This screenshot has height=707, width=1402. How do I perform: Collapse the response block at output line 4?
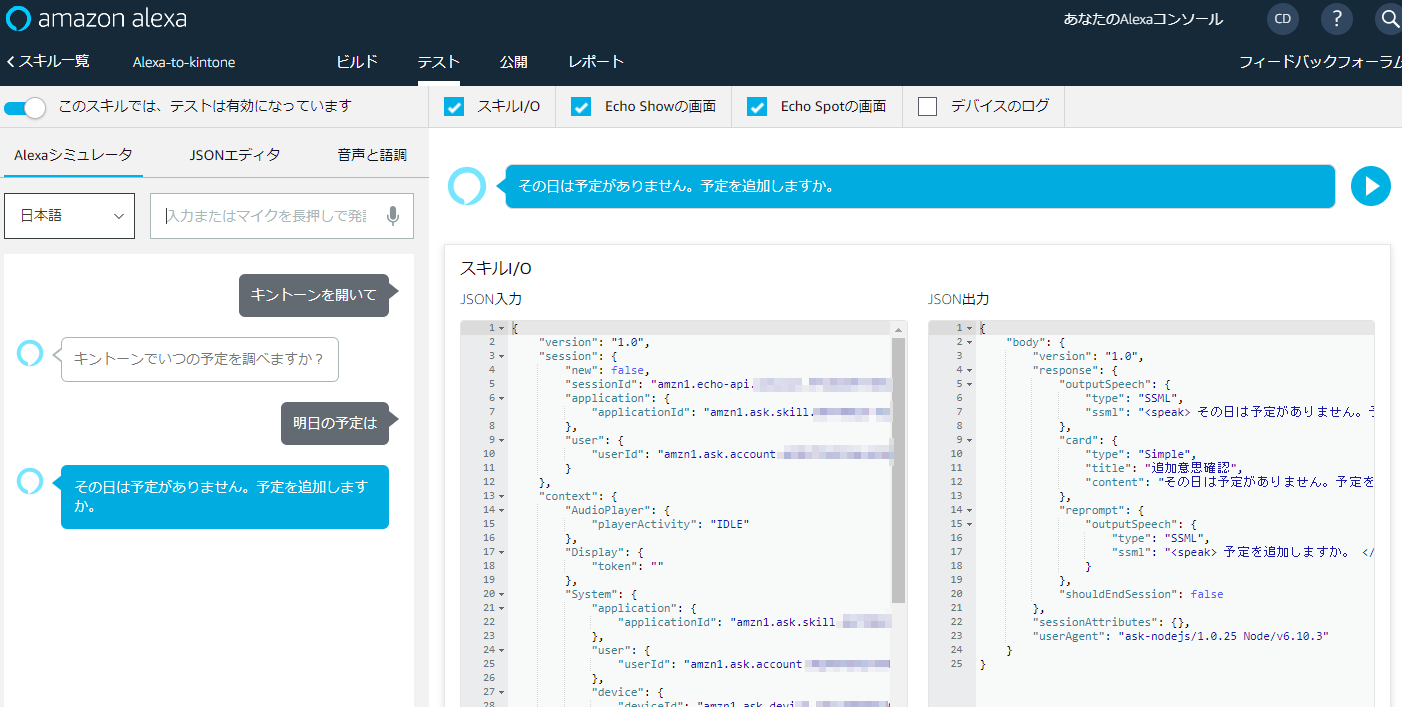point(969,370)
